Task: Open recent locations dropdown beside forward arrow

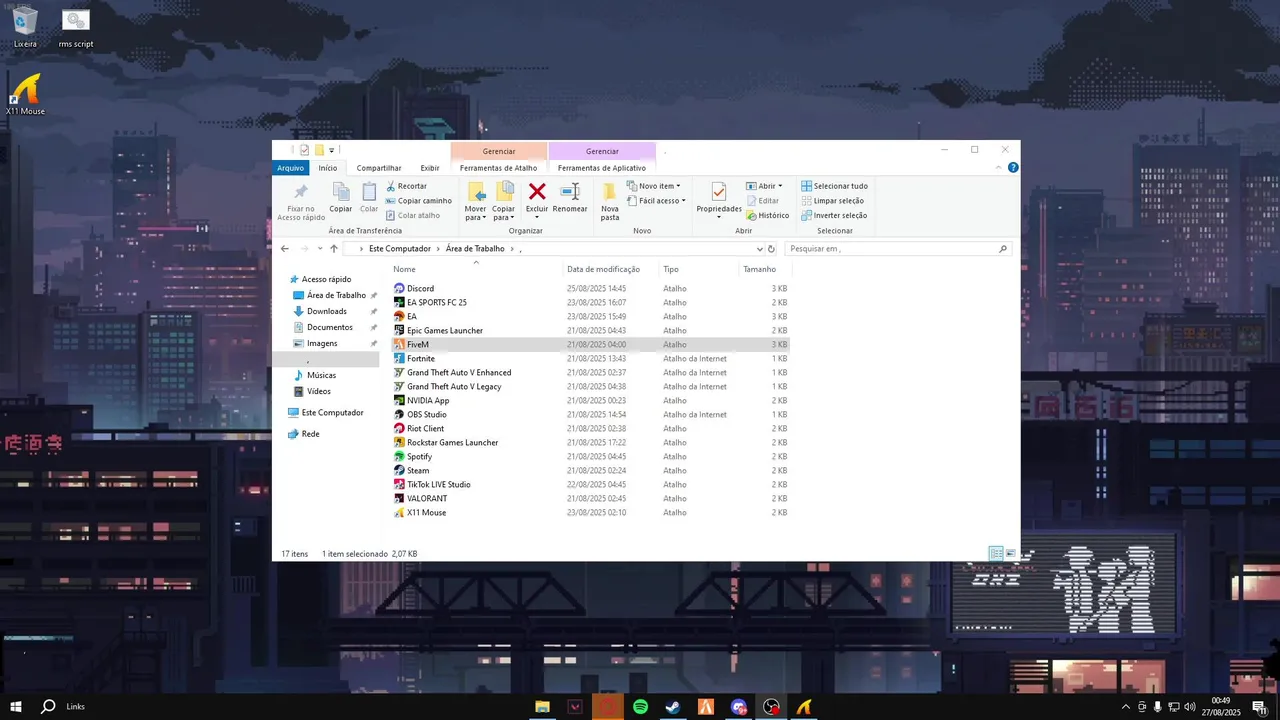Action: pyautogui.click(x=320, y=249)
